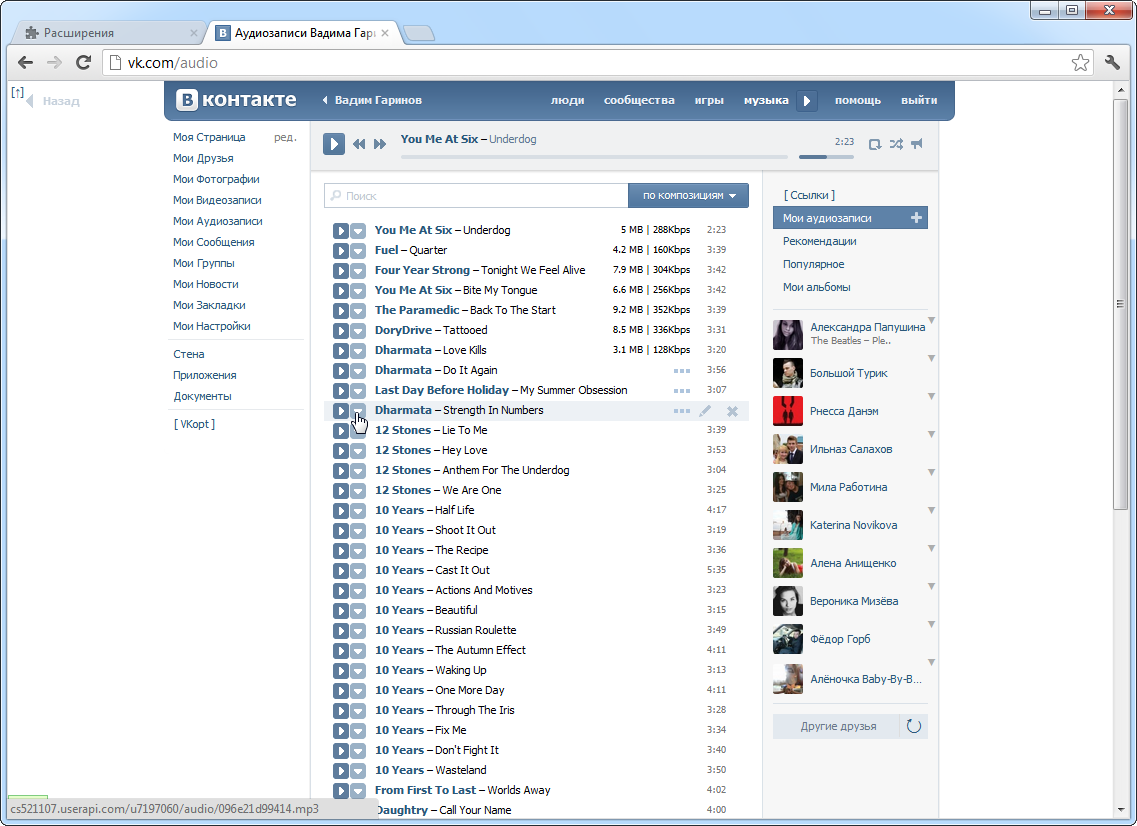The height and width of the screenshot is (826, 1137).
Task: Reload the page in browser
Action: coord(83,62)
